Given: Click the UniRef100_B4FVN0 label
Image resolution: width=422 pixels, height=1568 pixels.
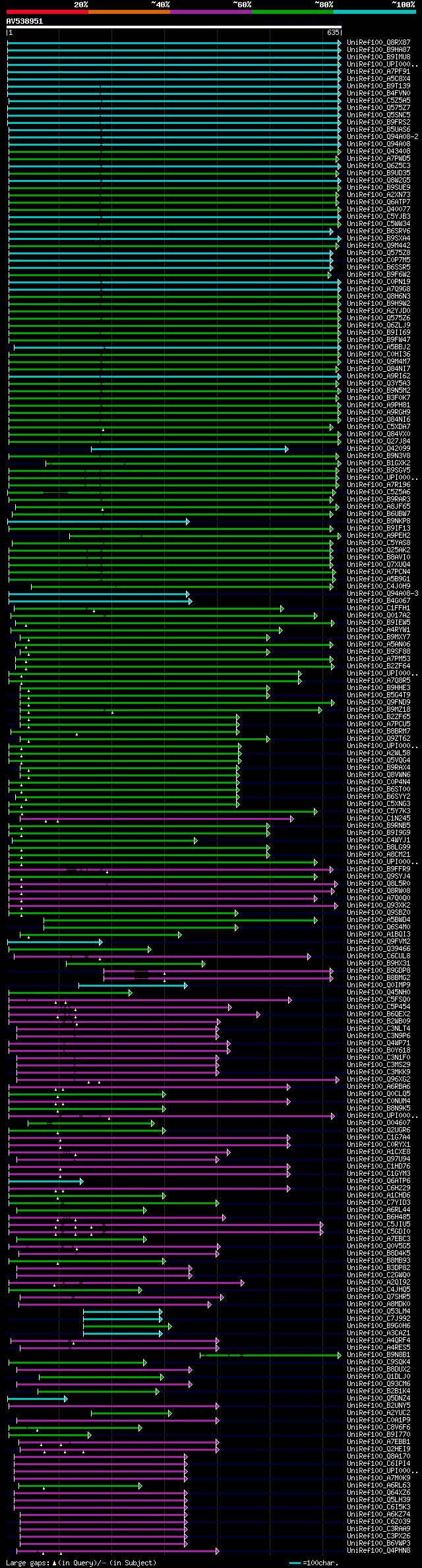Looking at the screenshot, I should (378, 94).
